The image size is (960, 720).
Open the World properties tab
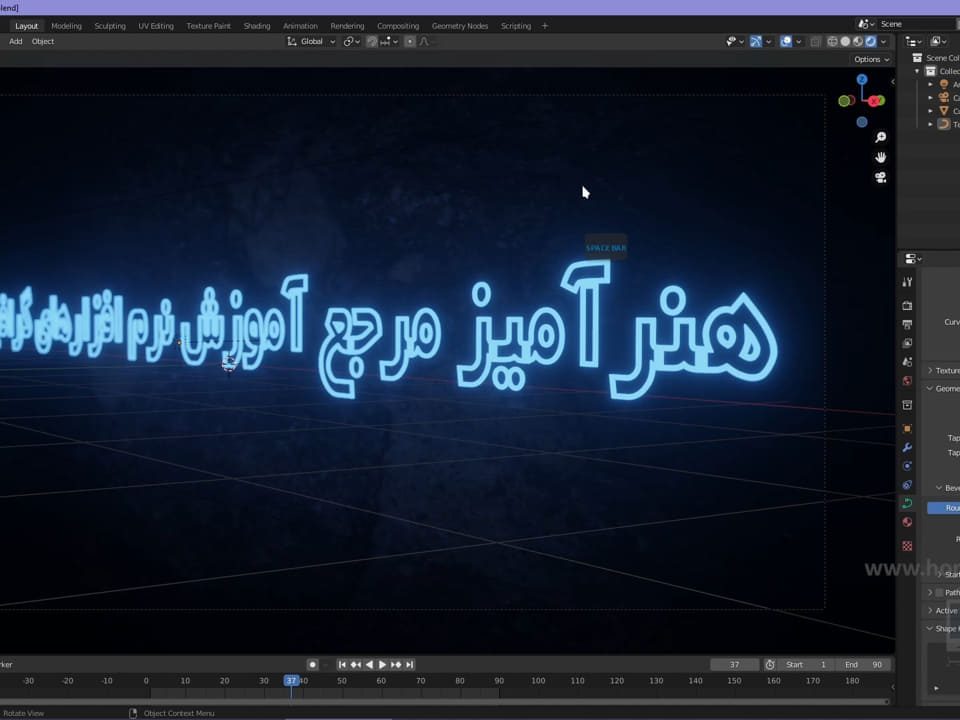[x=907, y=381]
